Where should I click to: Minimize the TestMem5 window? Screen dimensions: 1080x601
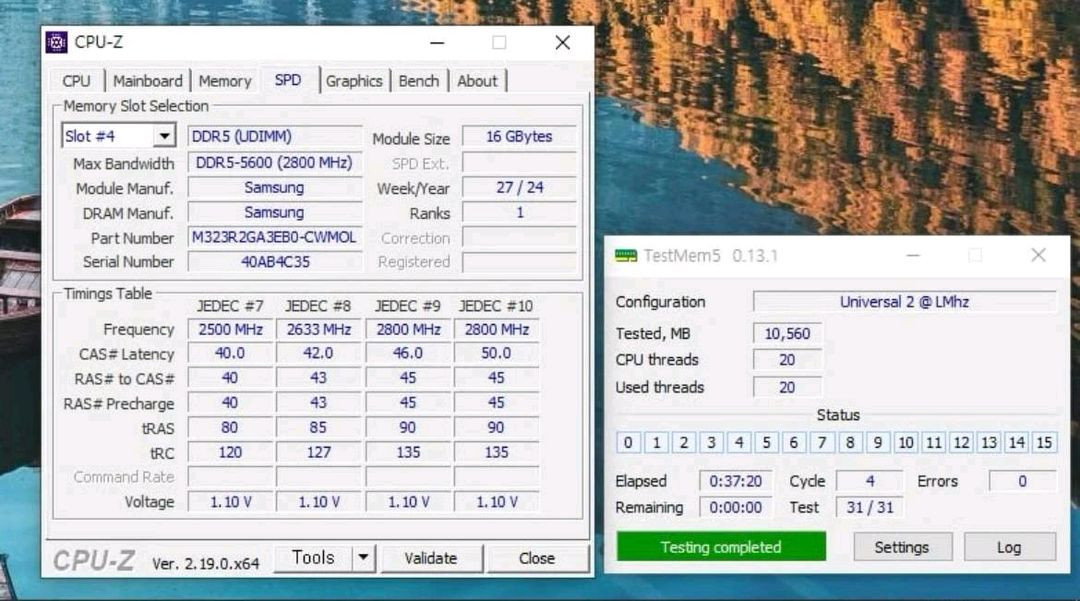tap(913, 255)
